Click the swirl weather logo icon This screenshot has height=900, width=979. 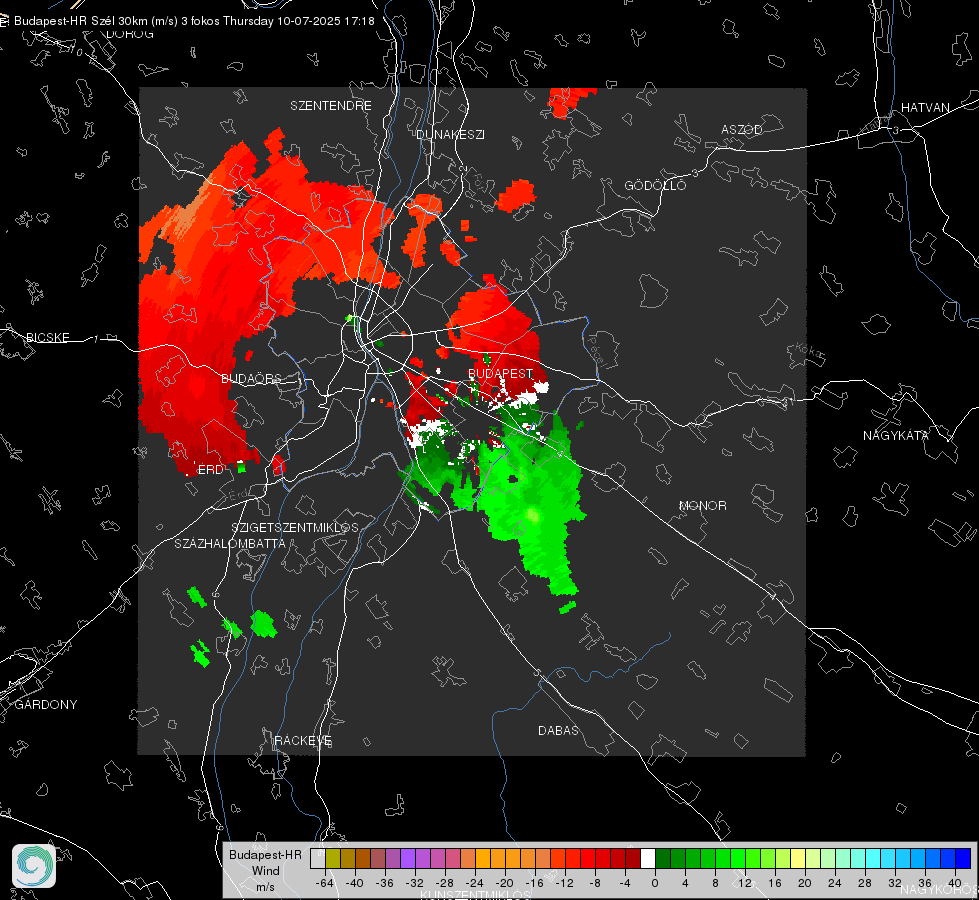coord(34,866)
